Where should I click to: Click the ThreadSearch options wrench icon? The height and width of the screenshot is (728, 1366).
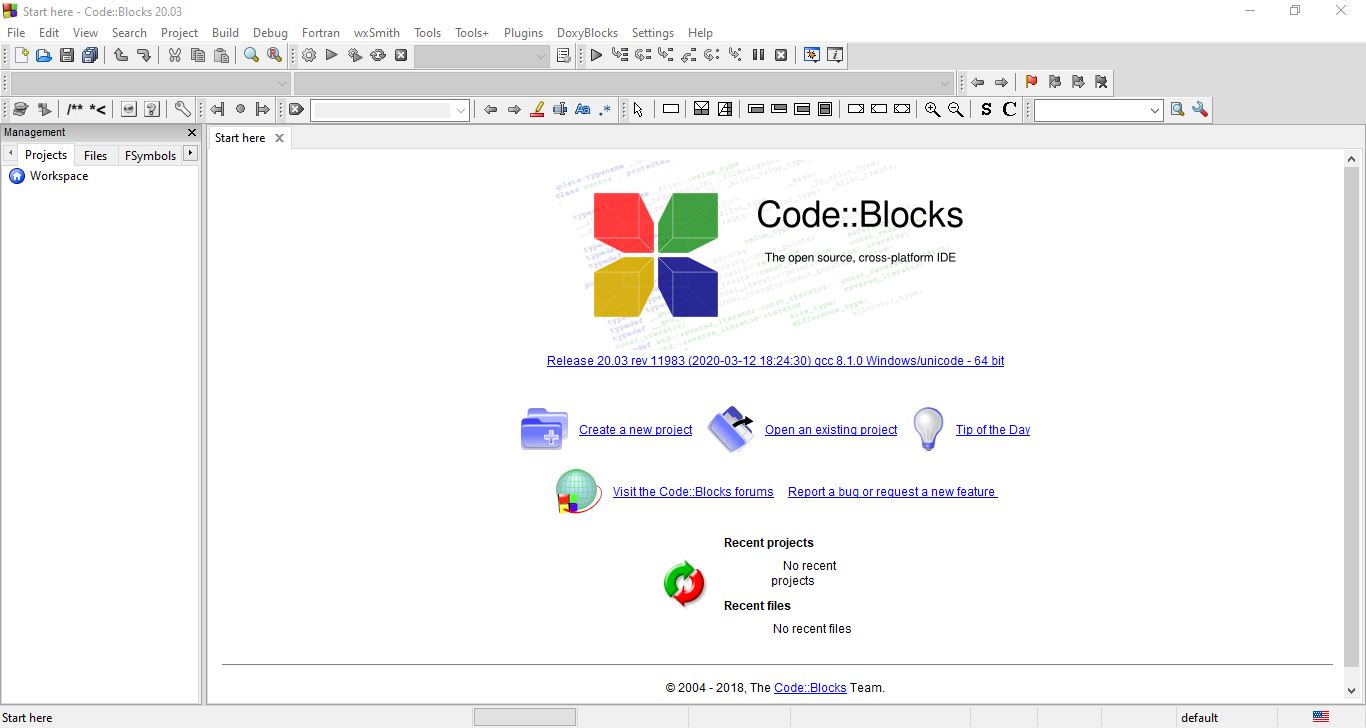click(1201, 110)
